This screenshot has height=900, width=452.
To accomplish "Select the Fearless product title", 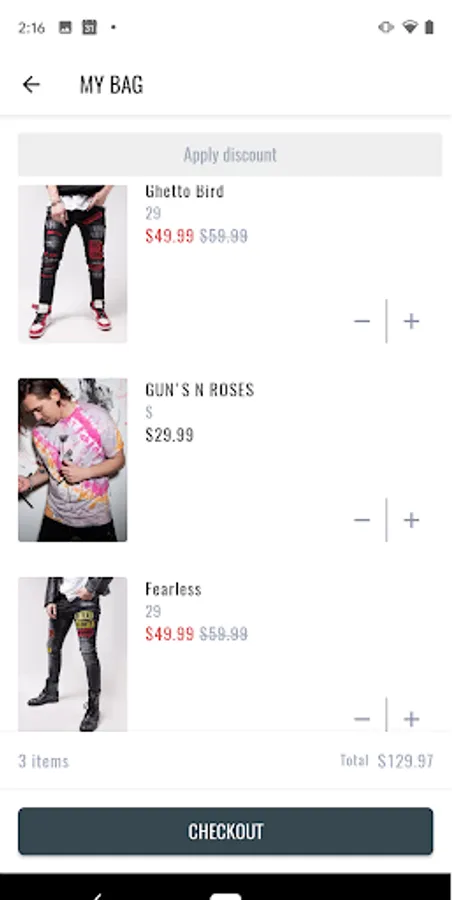I will pyautogui.click(x=173, y=589).
